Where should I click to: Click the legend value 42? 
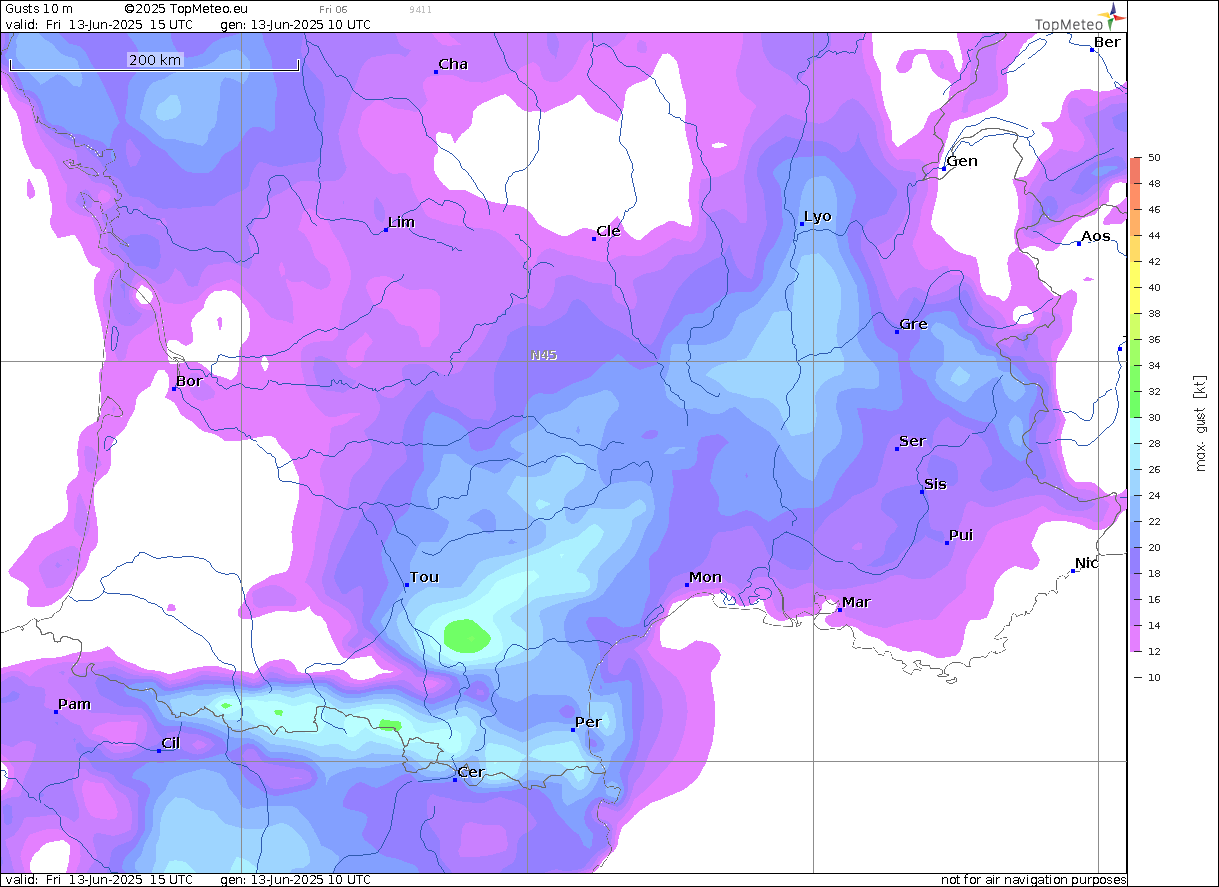1154,262
